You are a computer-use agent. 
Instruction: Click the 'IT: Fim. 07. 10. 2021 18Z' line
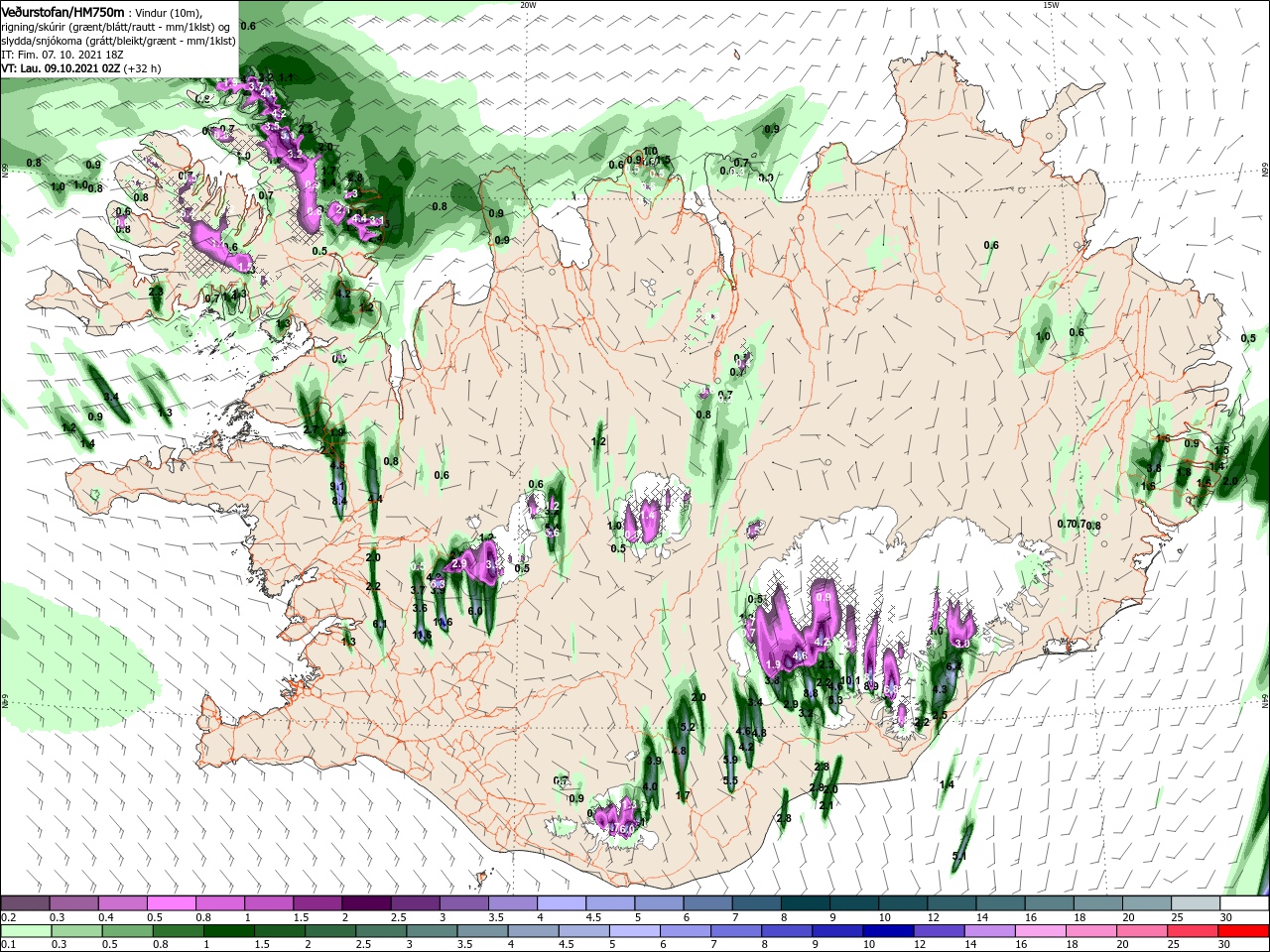pyautogui.click(x=62, y=55)
